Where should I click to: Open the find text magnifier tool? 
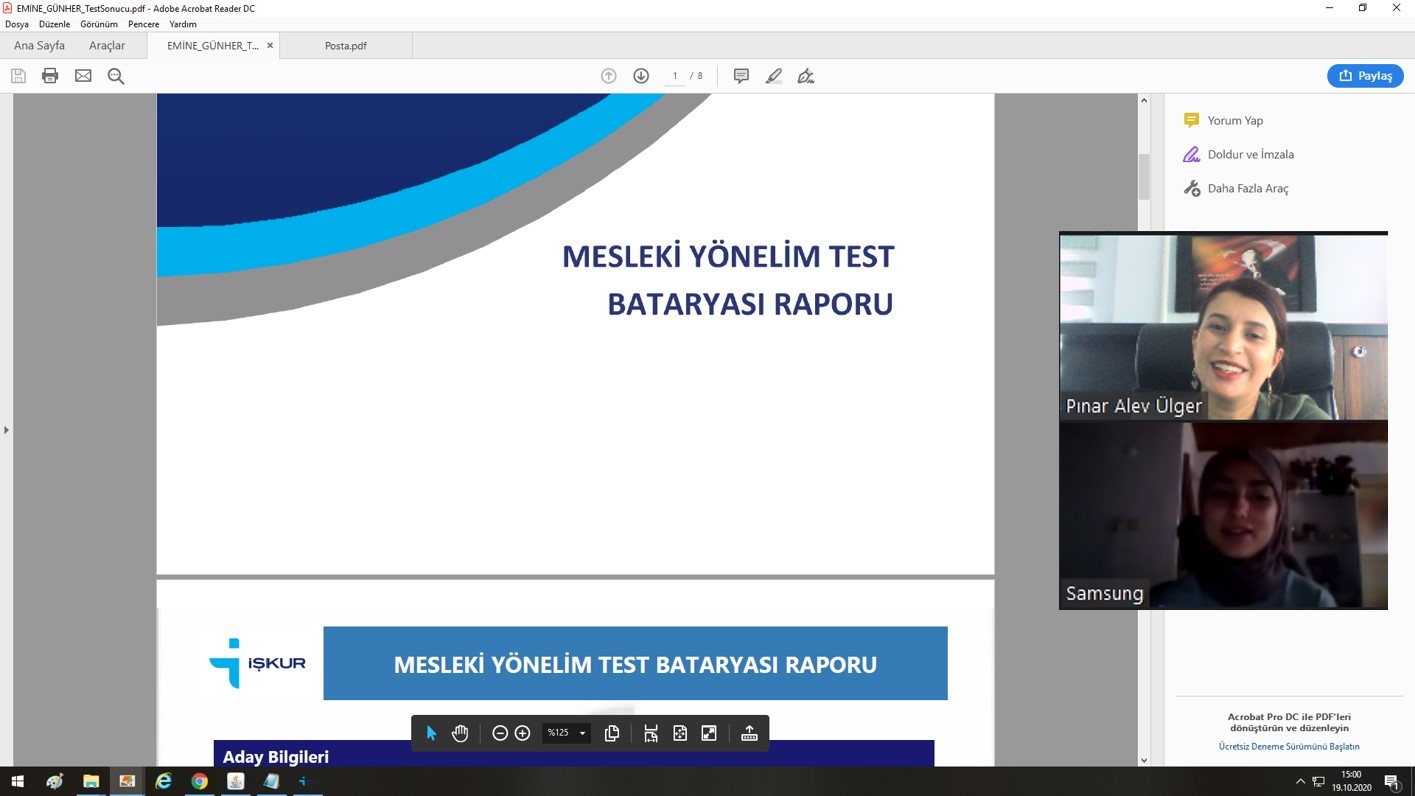(x=116, y=76)
